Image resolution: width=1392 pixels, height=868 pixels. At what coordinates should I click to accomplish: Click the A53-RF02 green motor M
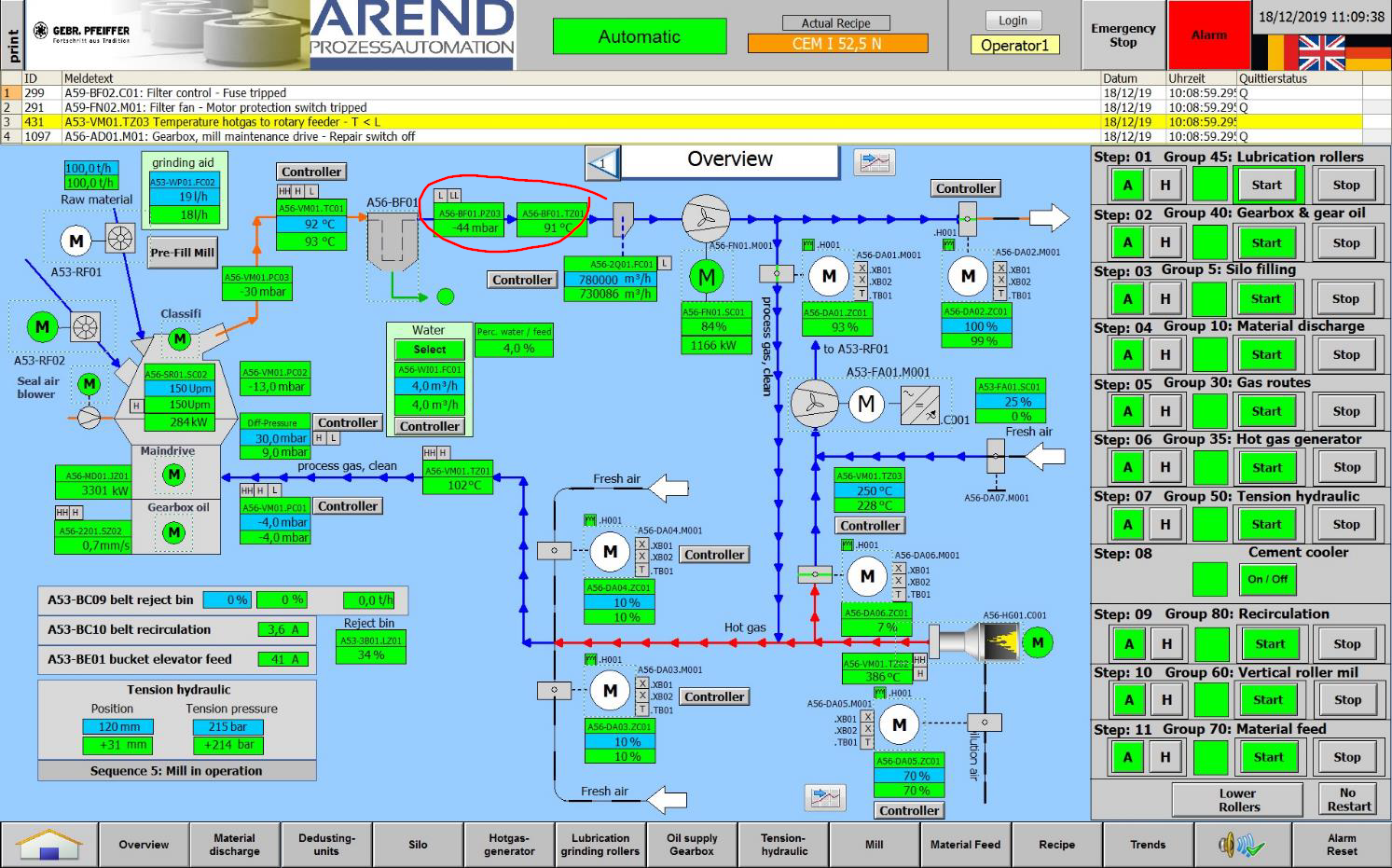coord(42,327)
